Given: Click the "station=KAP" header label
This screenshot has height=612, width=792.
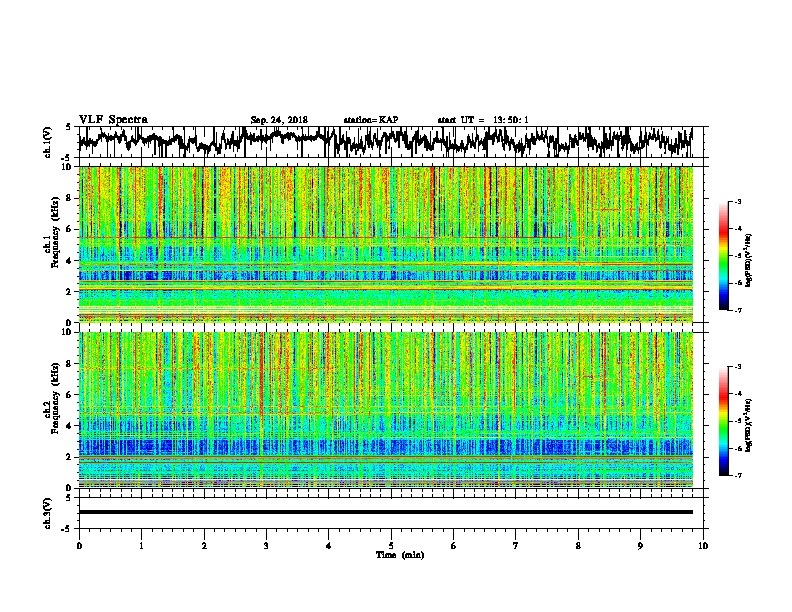Looking at the screenshot, I should 371,120.
